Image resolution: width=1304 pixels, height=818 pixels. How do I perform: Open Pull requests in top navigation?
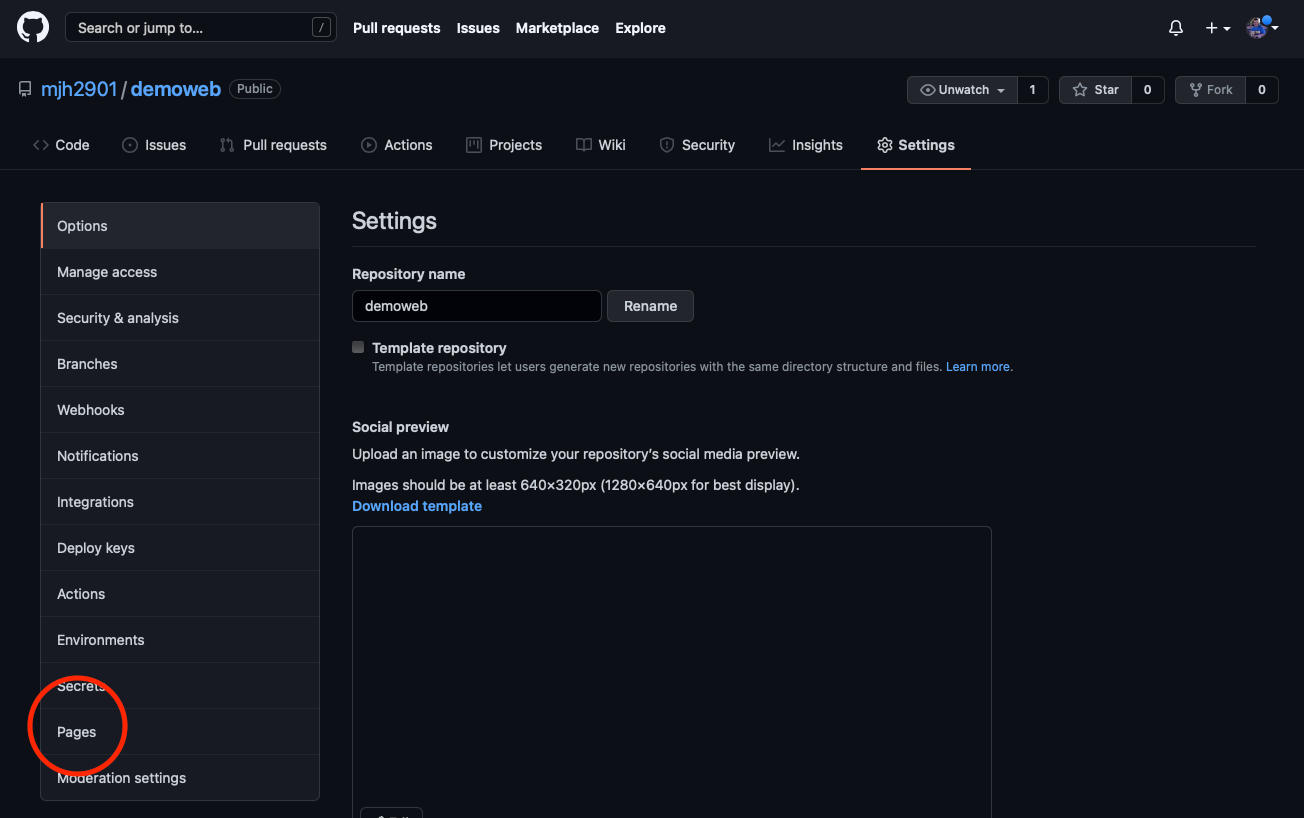point(396,28)
